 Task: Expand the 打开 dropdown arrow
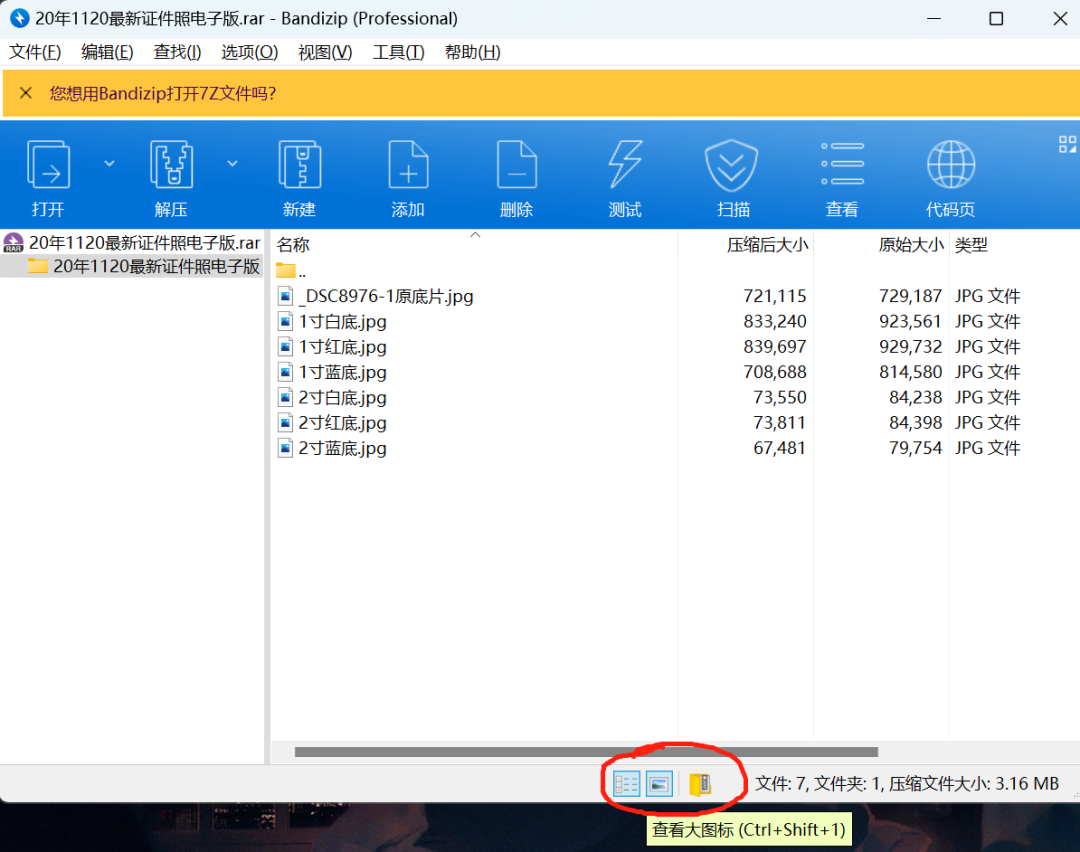(109, 162)
